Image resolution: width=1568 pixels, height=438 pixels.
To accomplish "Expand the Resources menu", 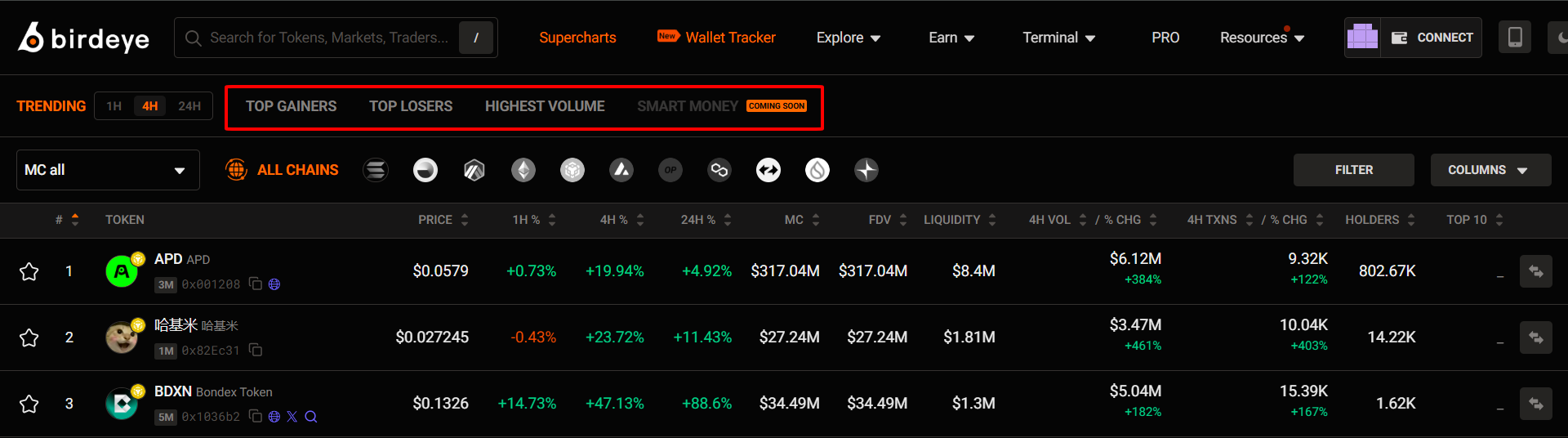I will pos(1262,38).
